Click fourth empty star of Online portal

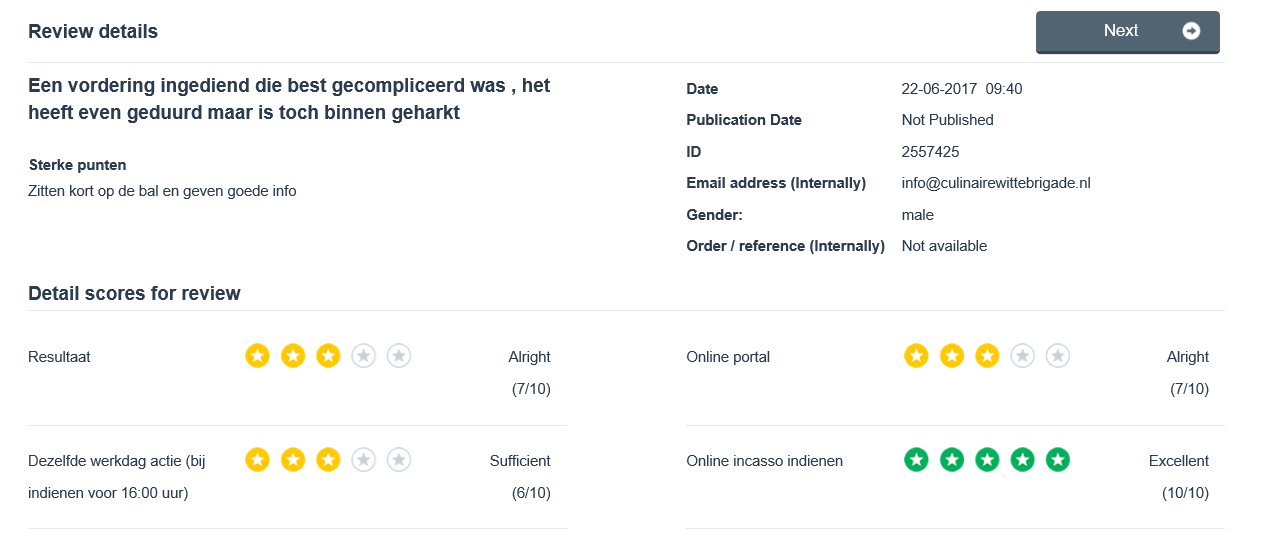pos(1022,355)
